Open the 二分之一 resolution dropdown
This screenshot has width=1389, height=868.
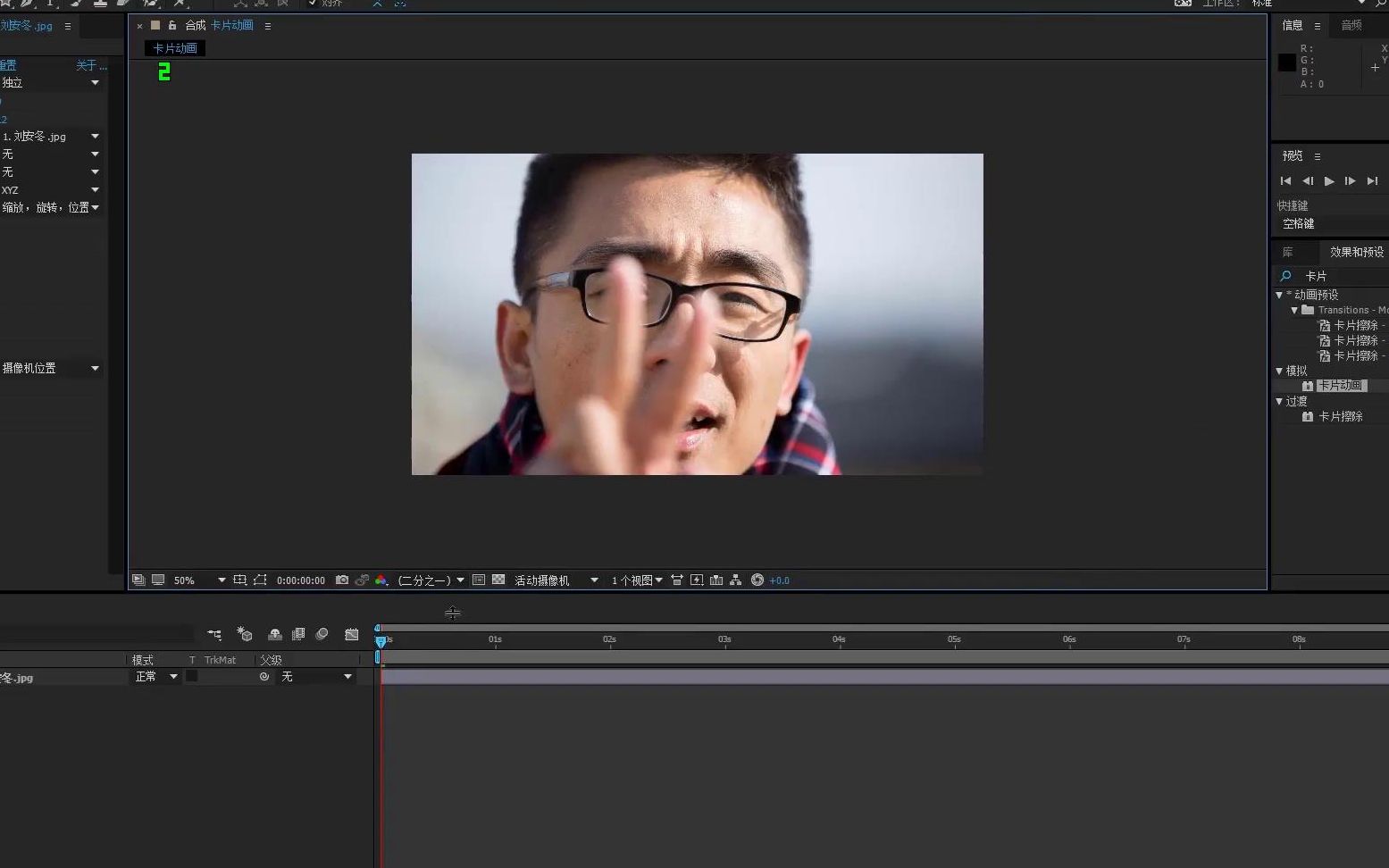click(x=427, y=580)
